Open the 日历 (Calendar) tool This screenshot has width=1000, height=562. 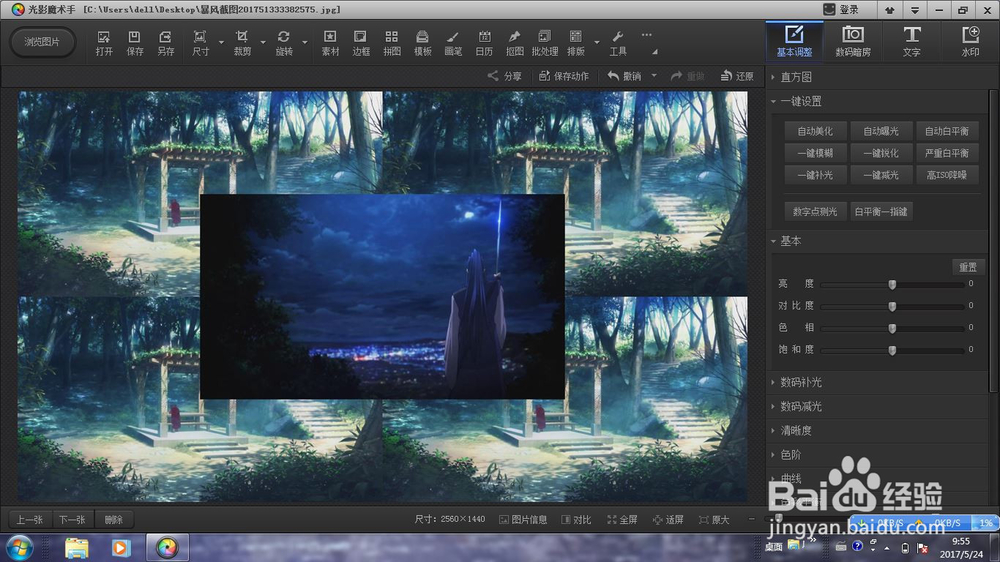click(x=484, y=43)
